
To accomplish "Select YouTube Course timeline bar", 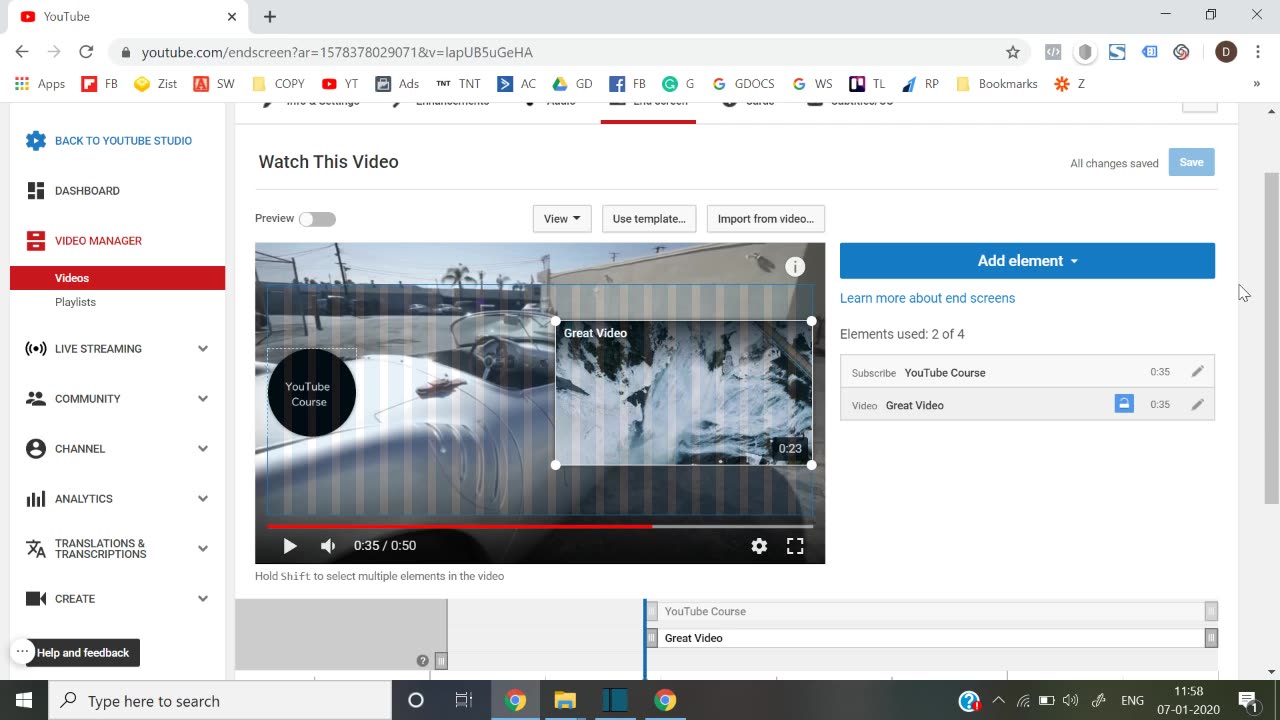I will [x=931, y=611].
